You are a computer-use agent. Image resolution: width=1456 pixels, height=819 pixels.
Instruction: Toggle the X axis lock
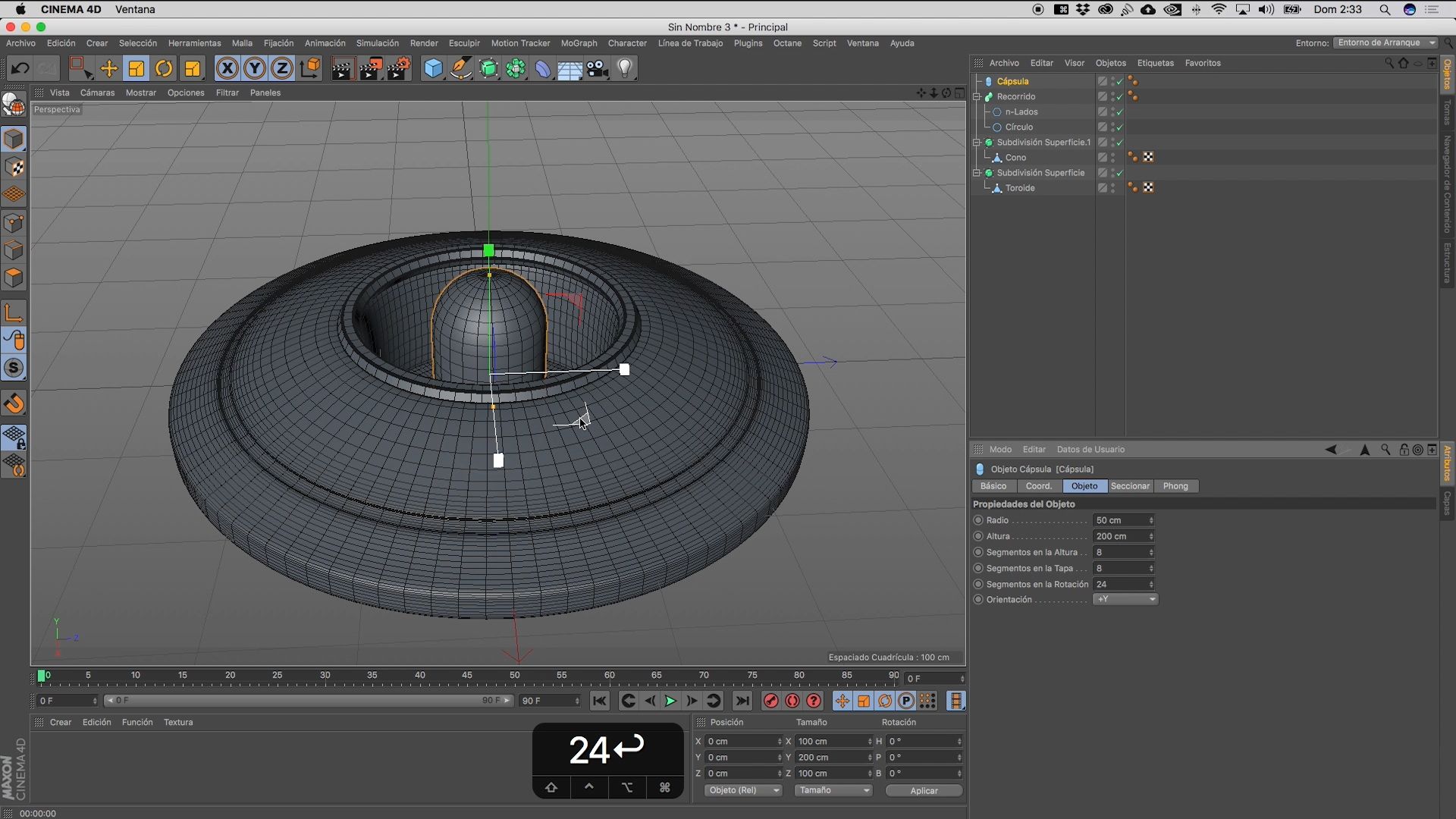click(227, 68)
